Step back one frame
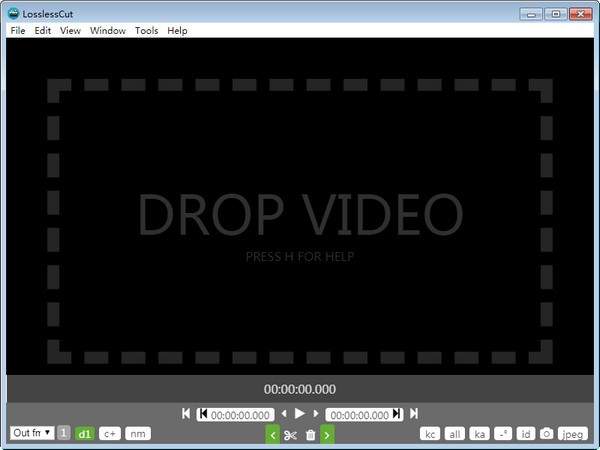 click(x=283, y=414)
